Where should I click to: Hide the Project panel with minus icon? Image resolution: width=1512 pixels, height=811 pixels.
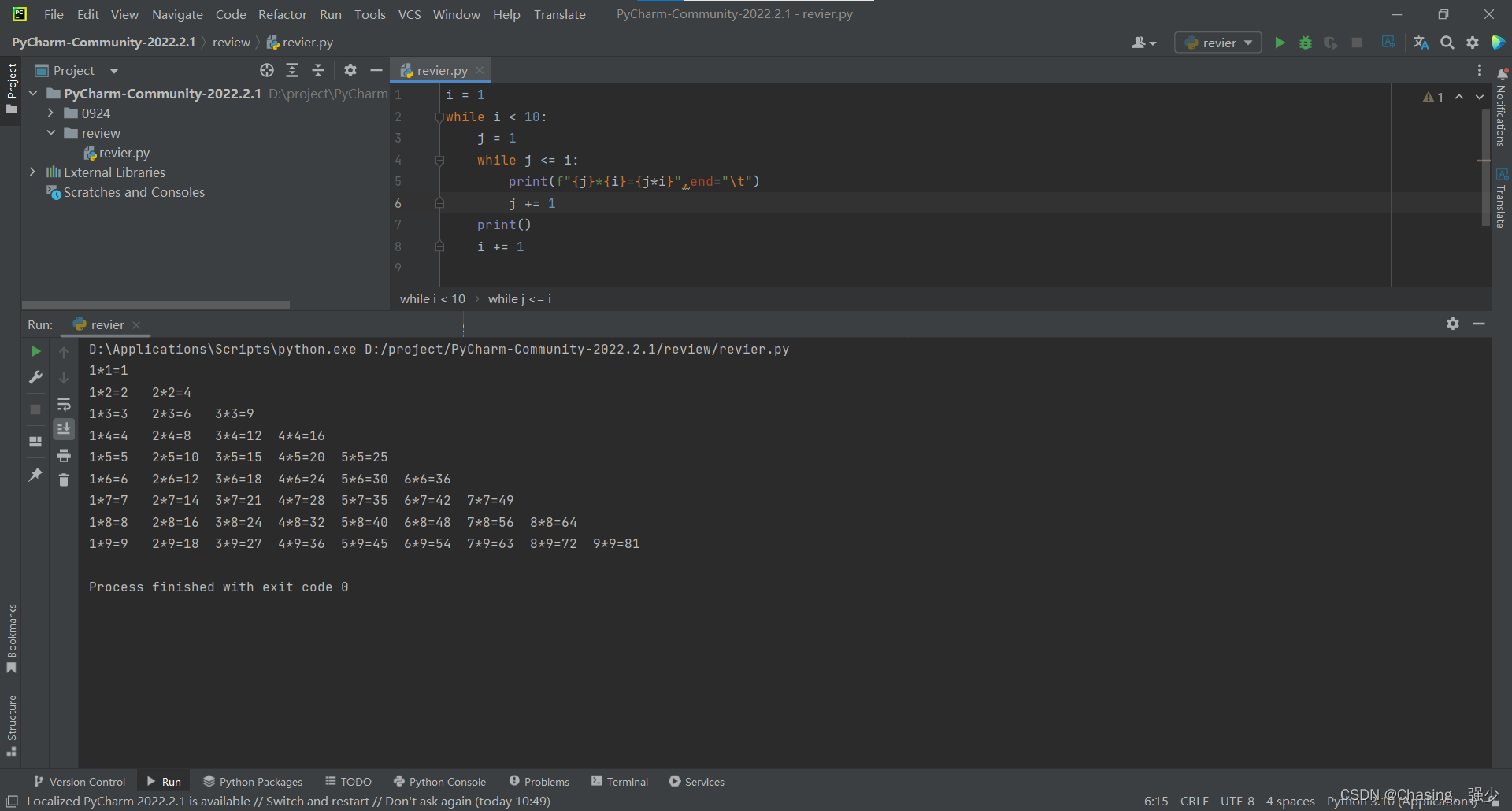[x=376, y=70]
